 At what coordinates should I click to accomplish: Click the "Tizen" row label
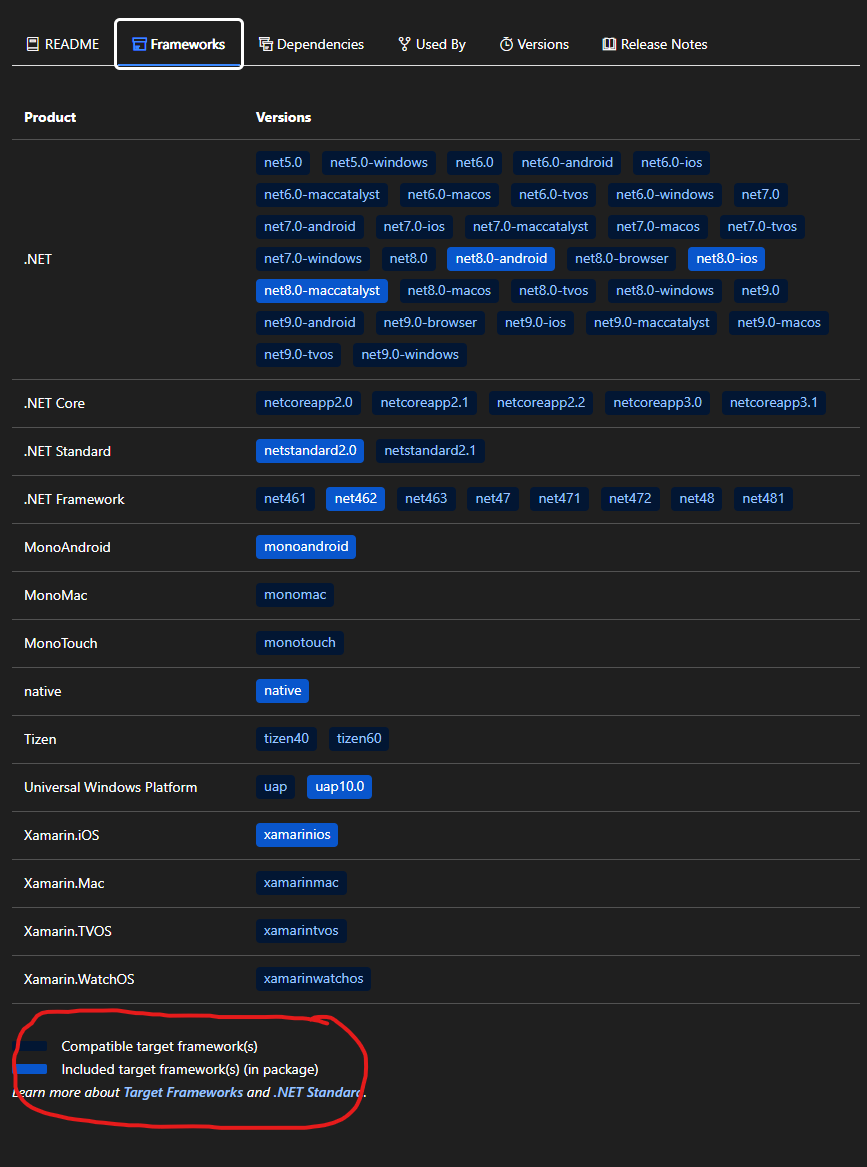coord(40,739)
